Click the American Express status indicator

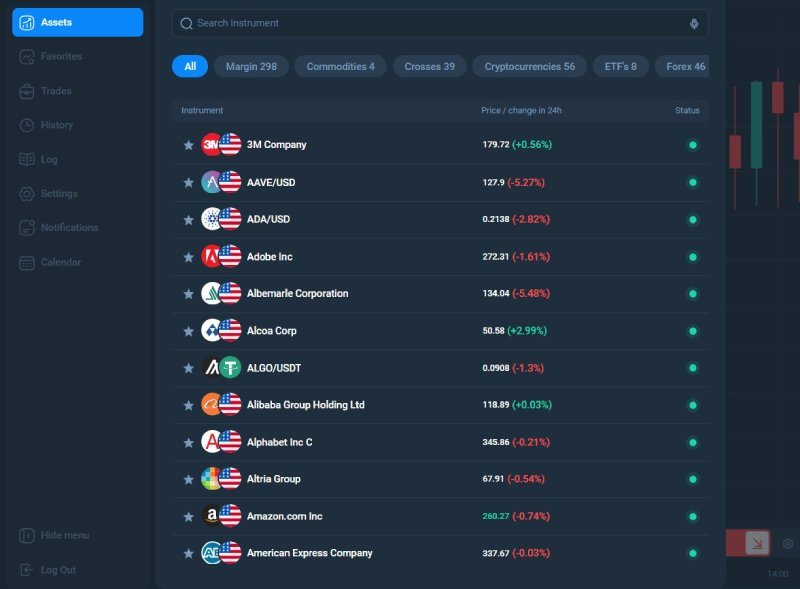[x=693, y=553]
